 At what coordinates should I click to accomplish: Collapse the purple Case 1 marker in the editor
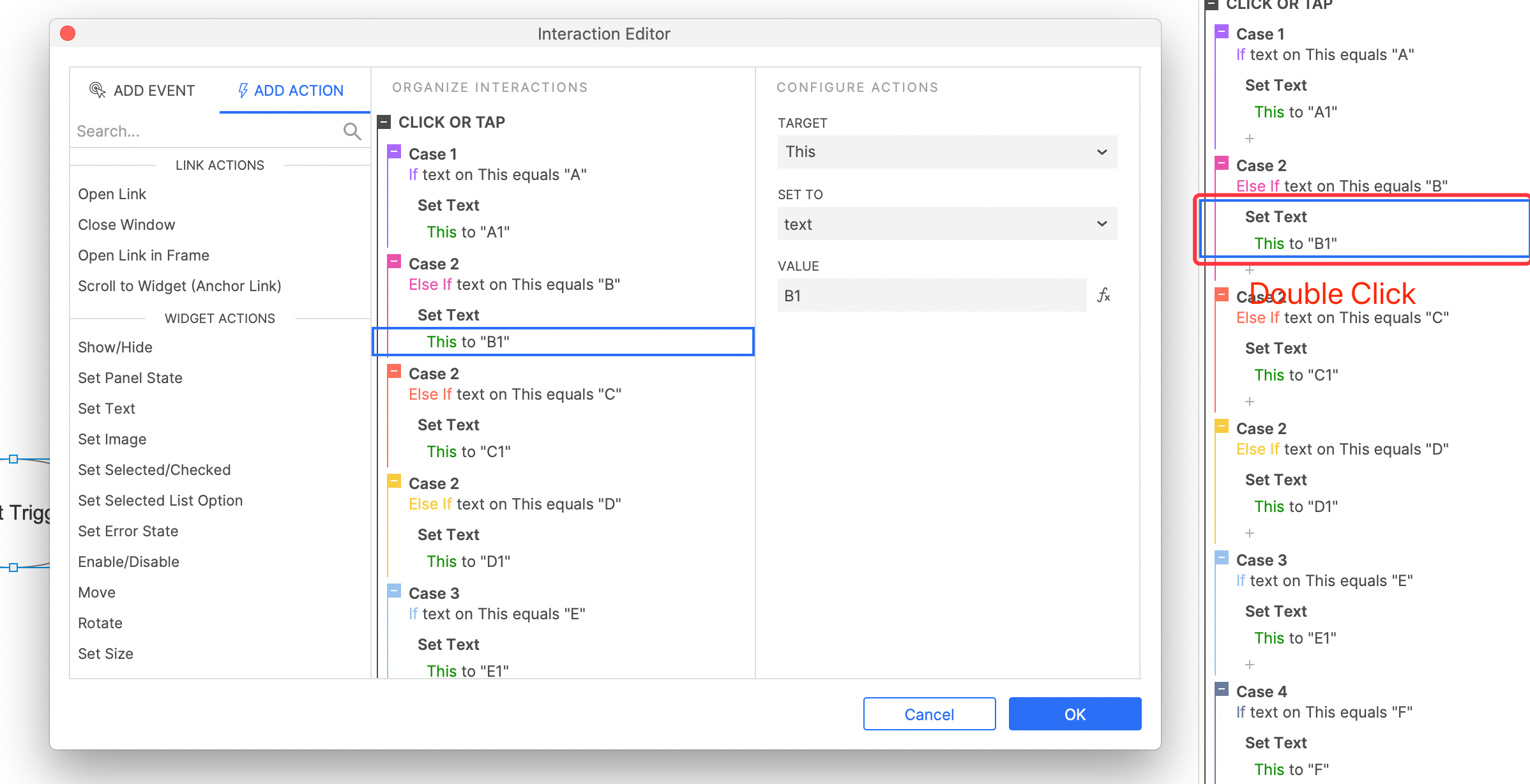click(395, 152)
